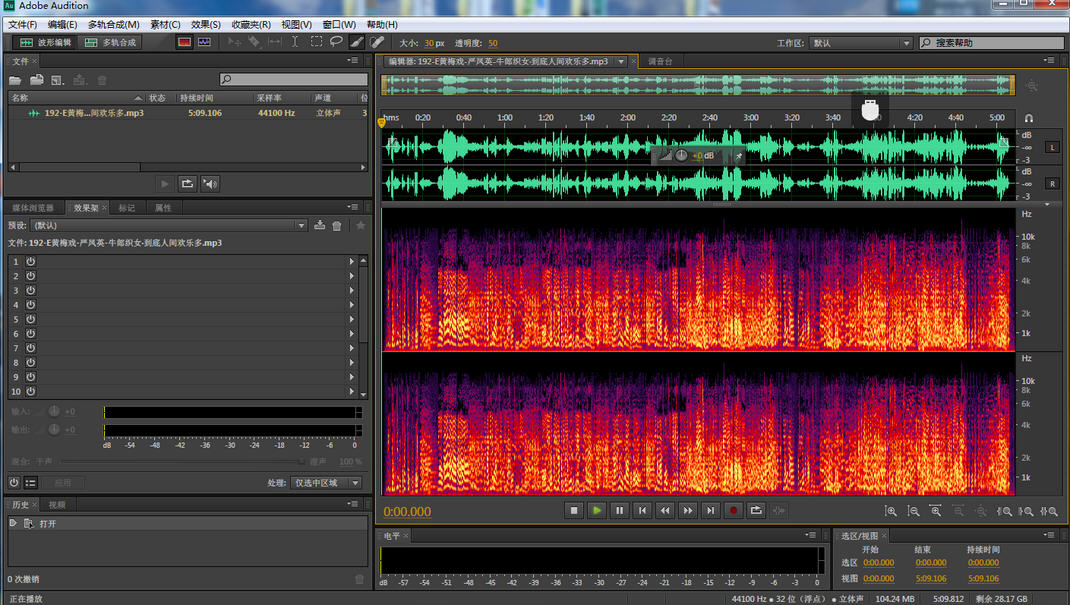This screenshot has width=1070, height=605.
Task: Enable loop playback in the transport bar
Action: click(x=756, y=510)
